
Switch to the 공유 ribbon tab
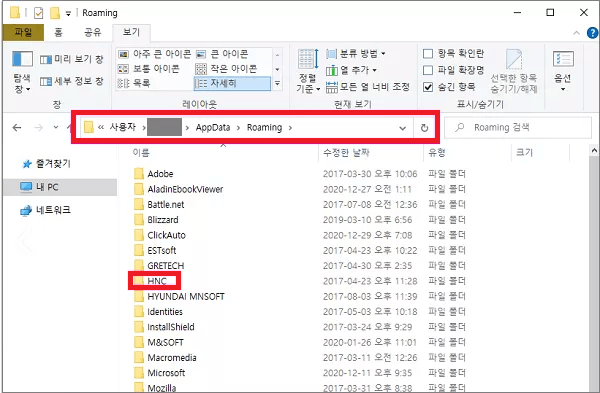93,33
